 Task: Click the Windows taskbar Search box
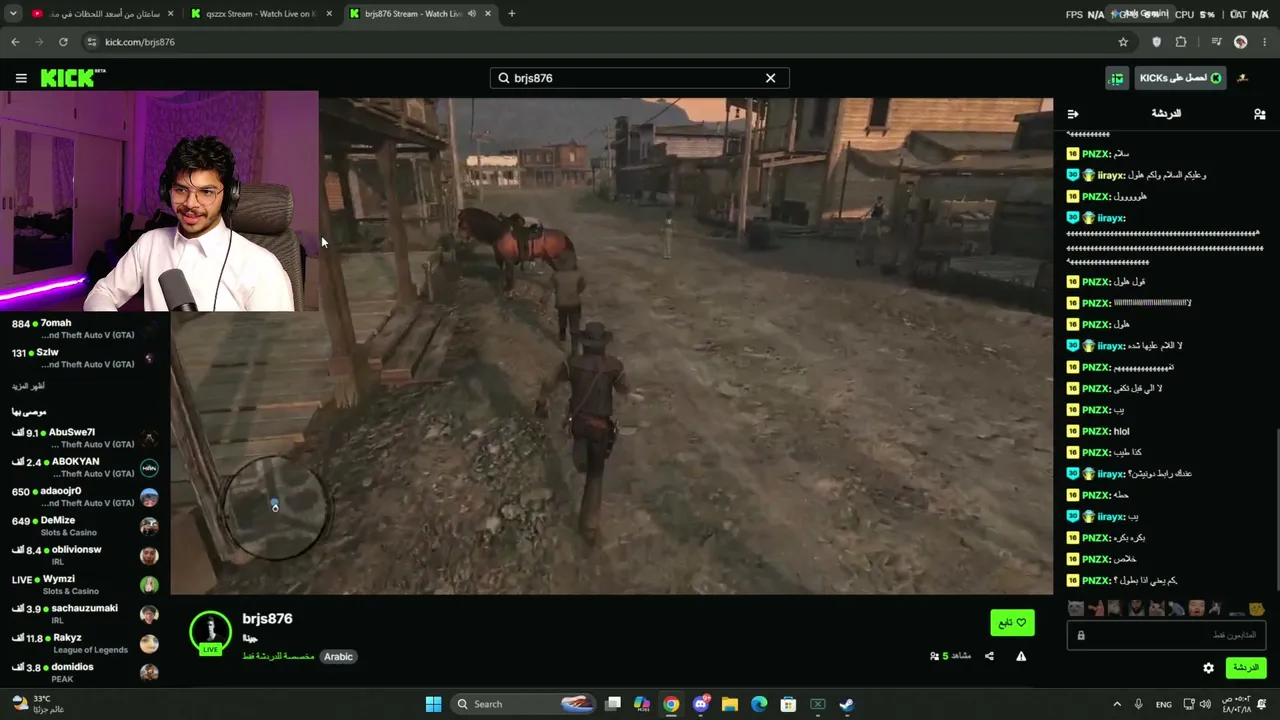(x=523, y=704)
